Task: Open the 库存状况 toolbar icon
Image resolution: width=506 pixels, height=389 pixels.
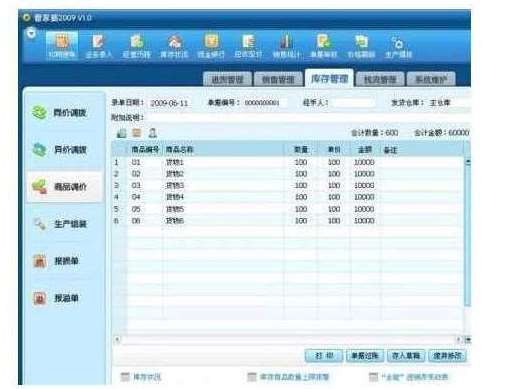Action: coord(174,46)
